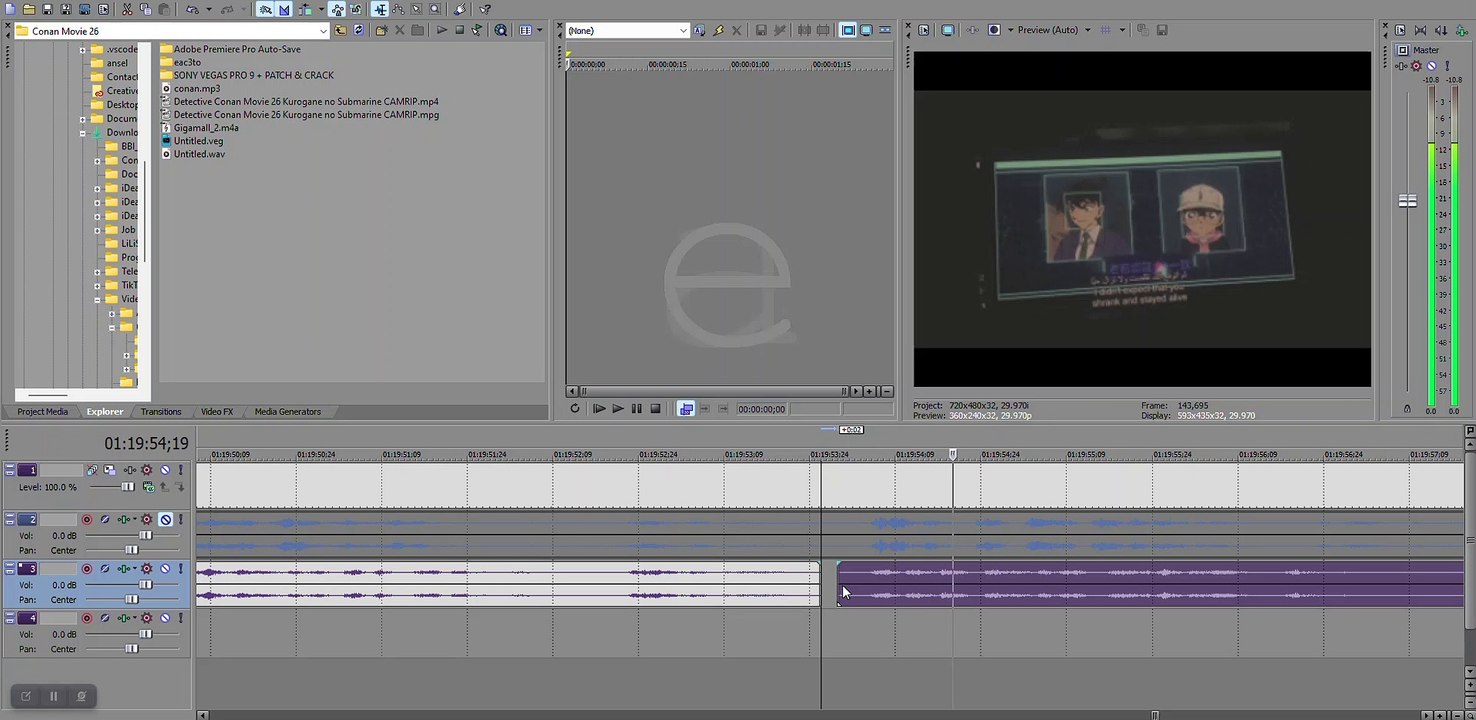
Task: Open the Trimmer (None) media dropdown
Action: tap(683, 31)
